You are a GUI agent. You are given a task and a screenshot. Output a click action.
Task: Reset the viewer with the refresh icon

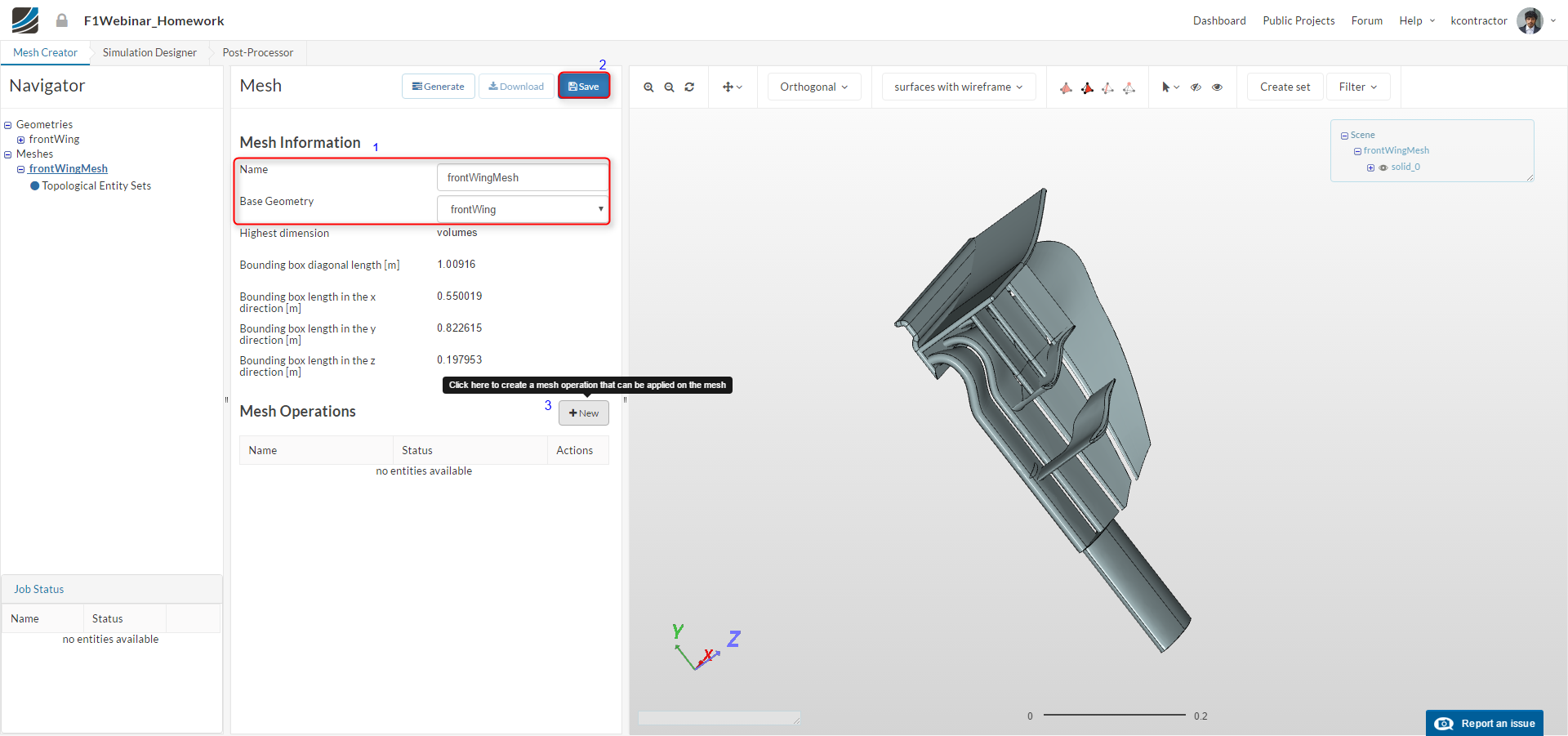point(689,87)
